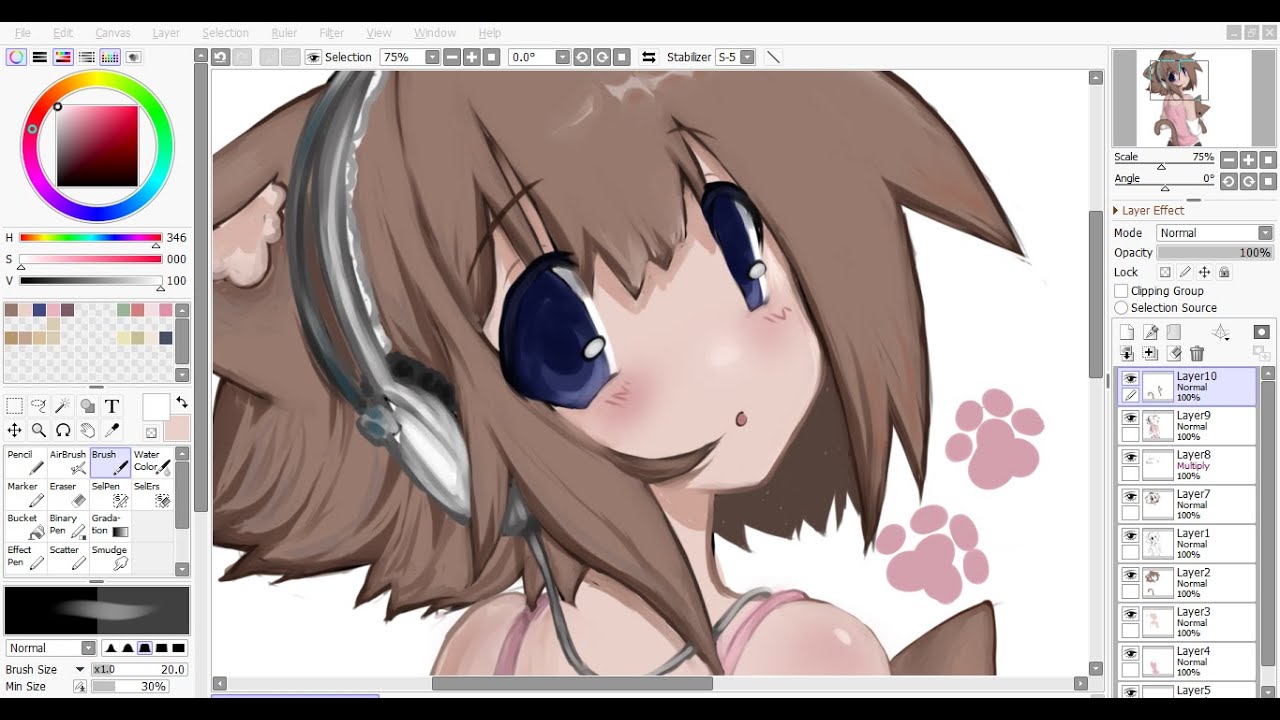1280x720 pixels.
Task: Open the Filter menu
Action: [331, 33]
